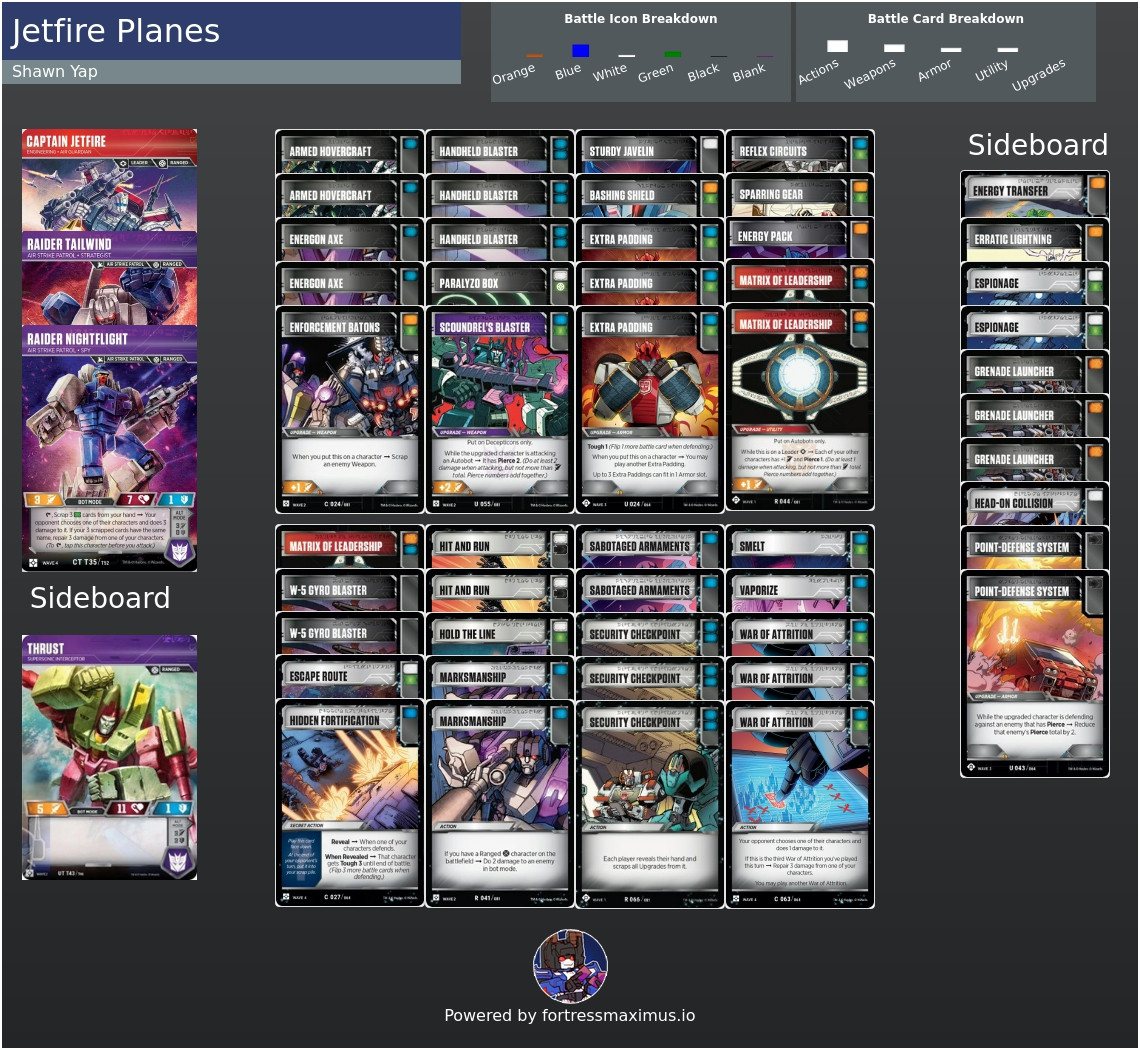Click the orange battle pip on Energy Transfer
The height and width of the screenshot is (1050, 1140).
click(x=1096, y=183)
